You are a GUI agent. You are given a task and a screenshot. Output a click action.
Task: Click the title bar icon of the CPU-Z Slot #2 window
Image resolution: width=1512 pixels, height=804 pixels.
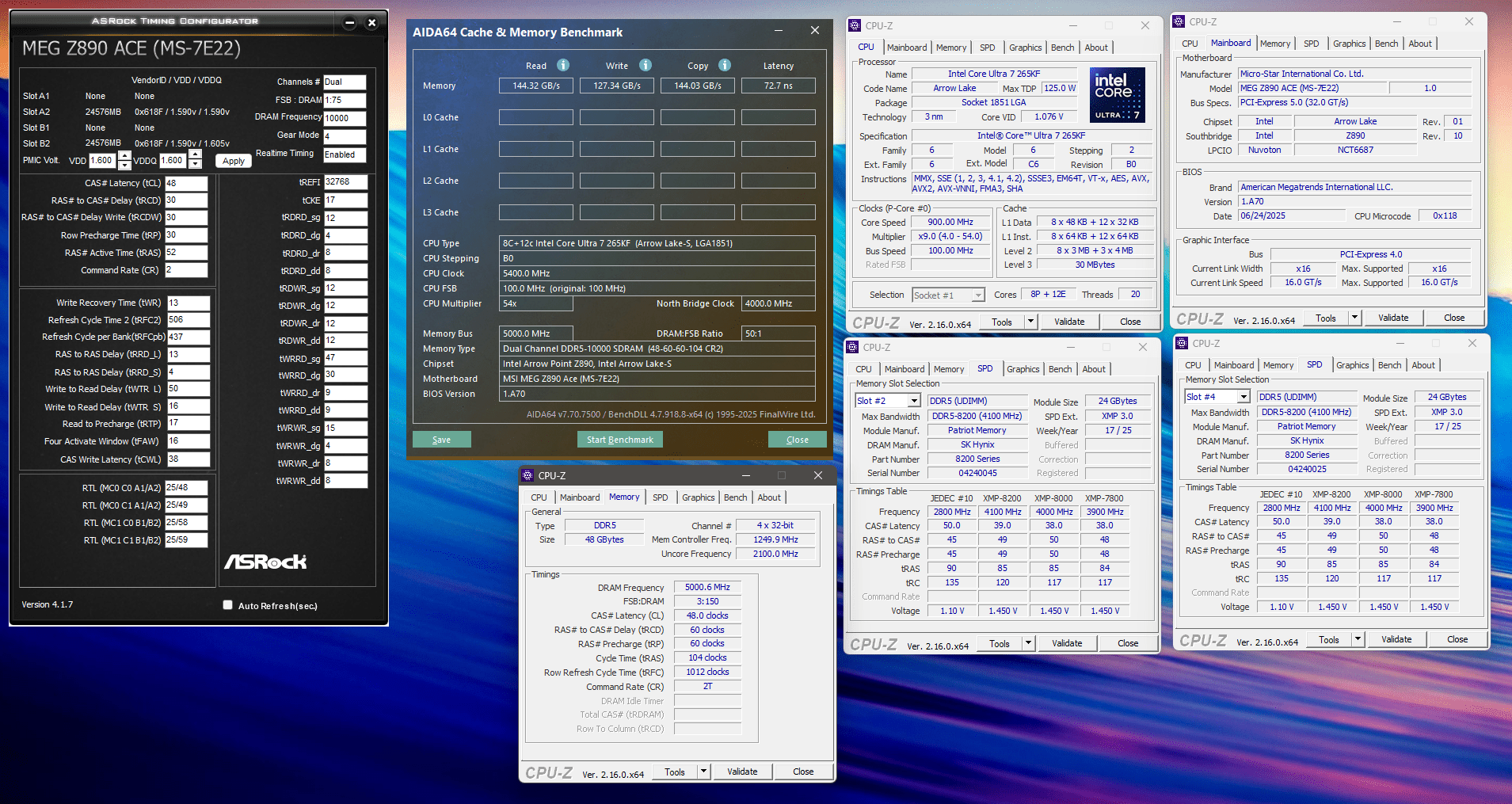[853, 347]
